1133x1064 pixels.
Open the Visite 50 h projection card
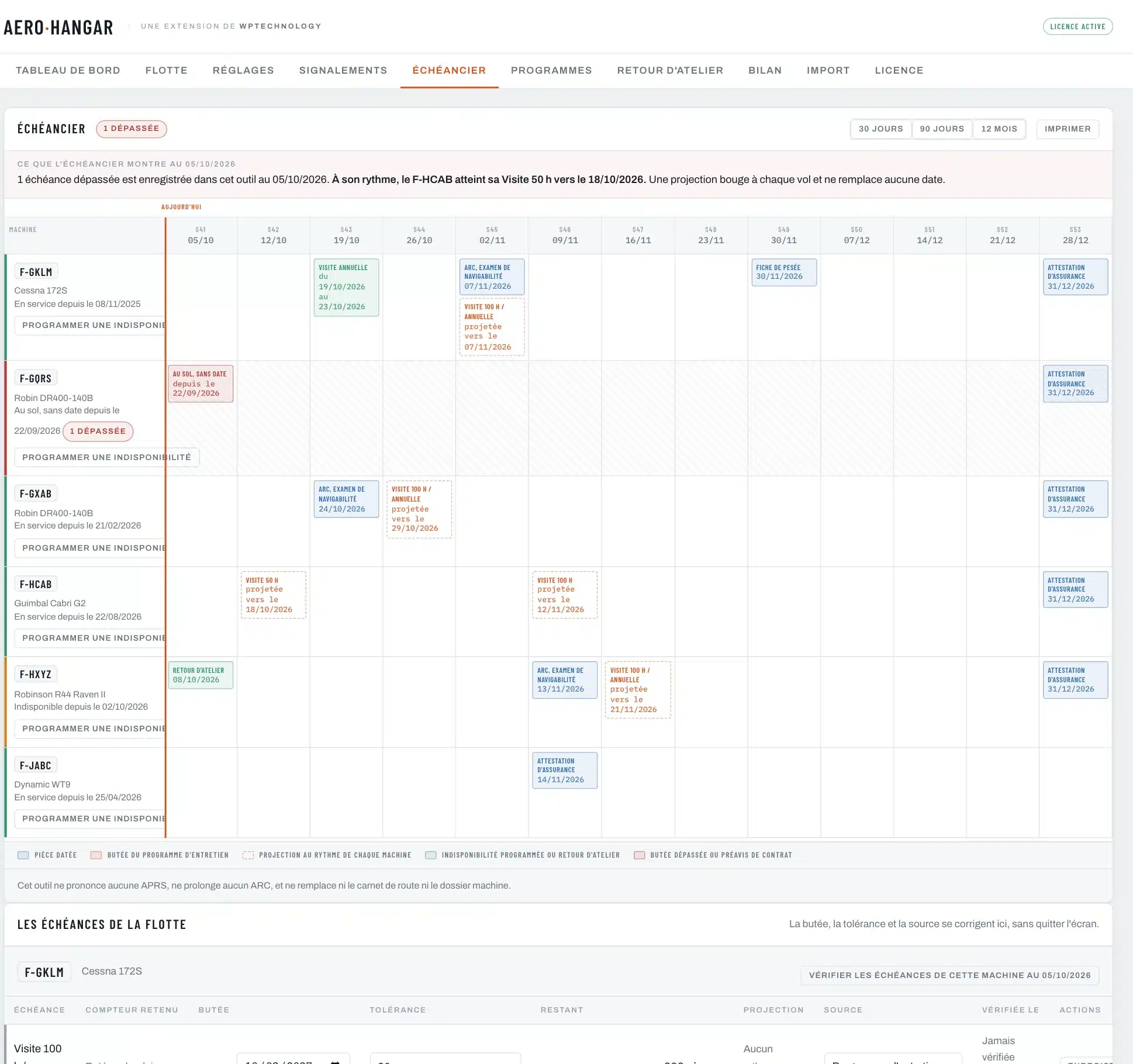pos(274,595)
